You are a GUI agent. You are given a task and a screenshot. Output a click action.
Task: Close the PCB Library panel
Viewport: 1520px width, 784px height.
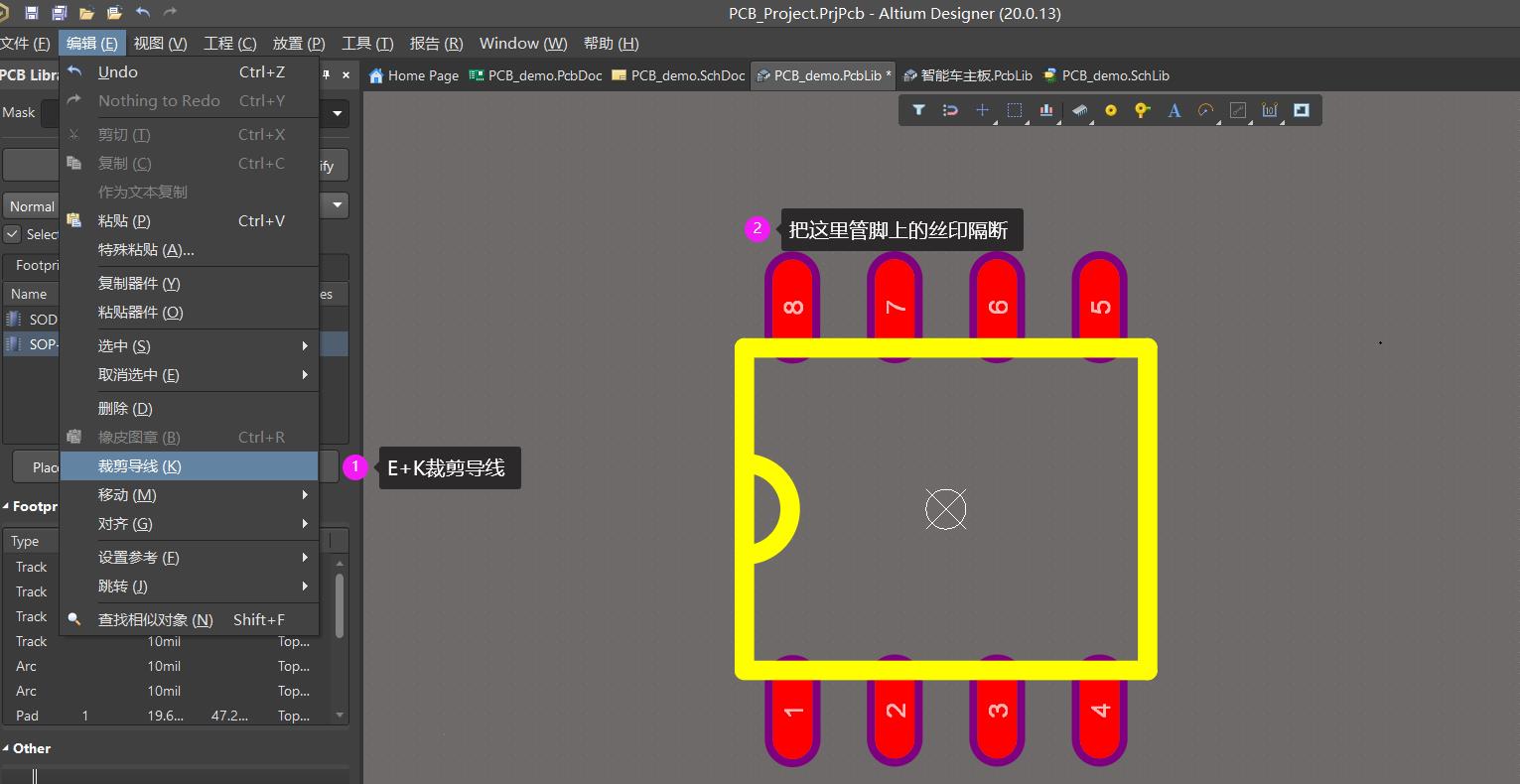(x=346, y=75)
